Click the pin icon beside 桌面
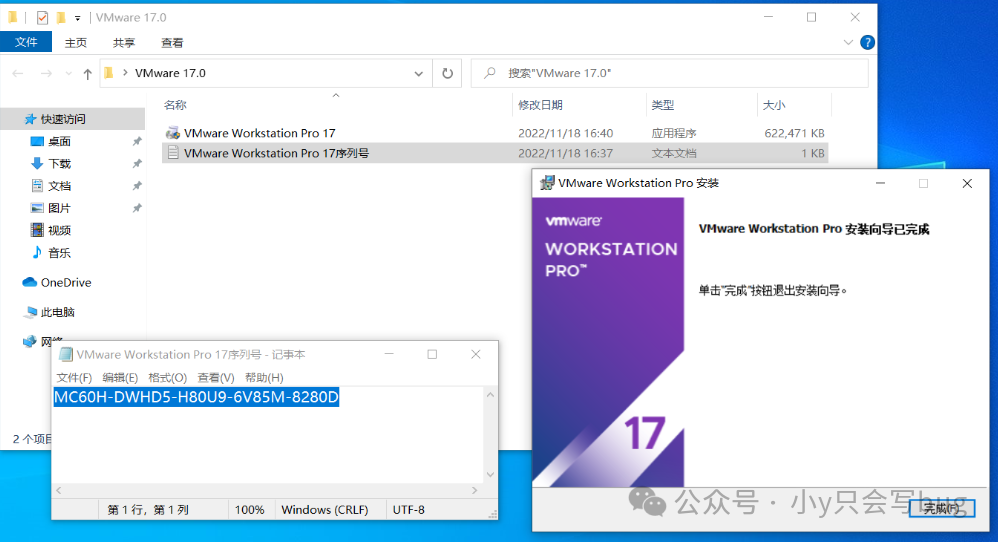This screenshot has width=998, height=542. click(x=137, y=141)
